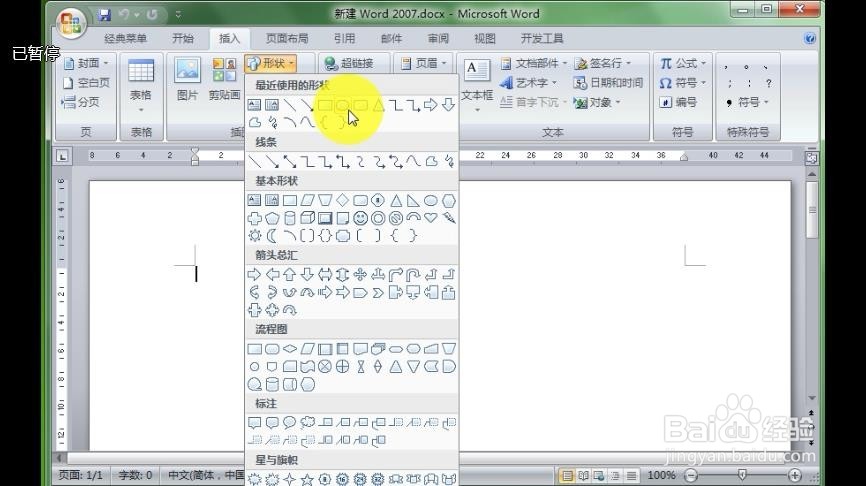The height and width of the screenshot is (486, 866).
Task: Select the straight line in Lines section
Action: tap(254, 161)
